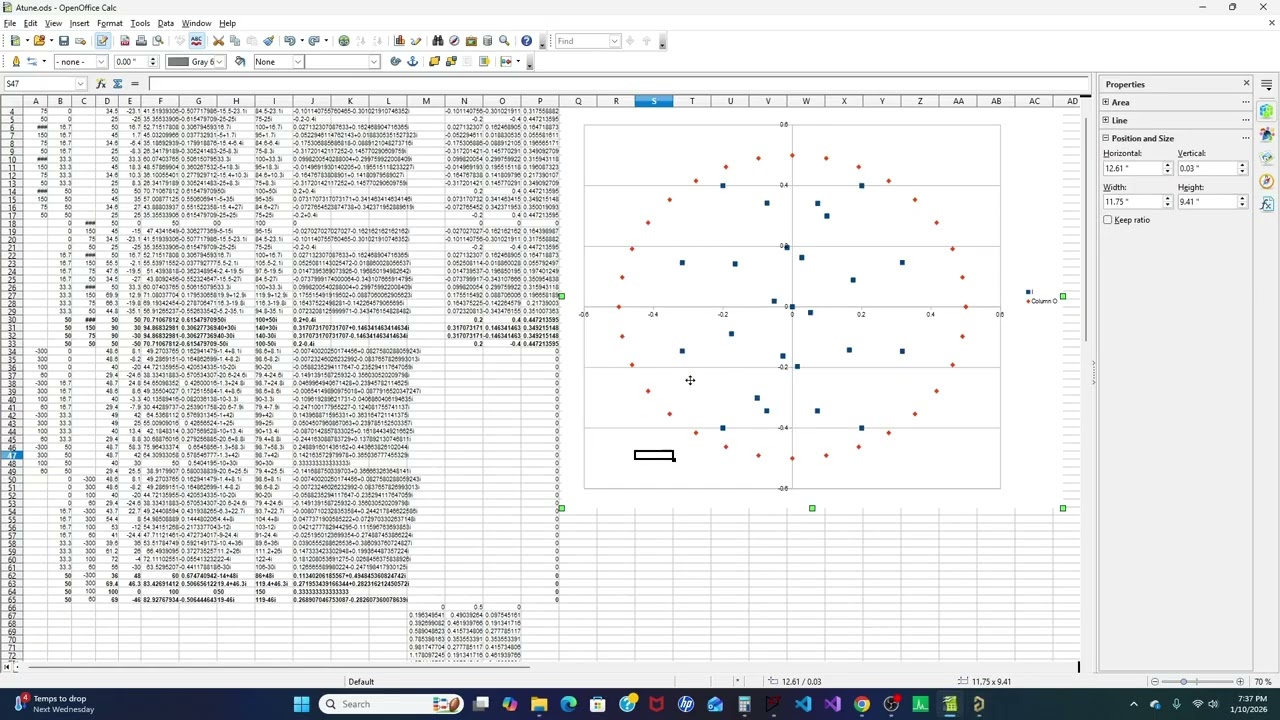The width and height of the screenshot is (1280, 720).
Task: Save the document with the floppy disk icon
Action: coord(64,41)
